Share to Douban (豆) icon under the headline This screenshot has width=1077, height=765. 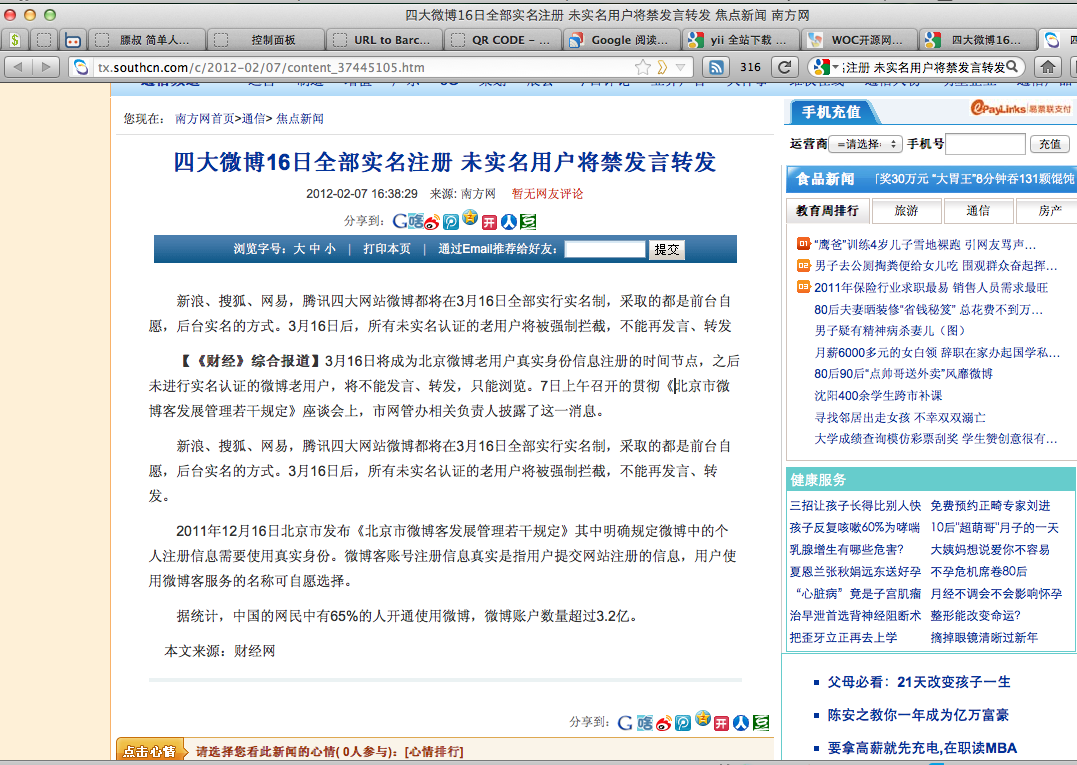click(528, 222)
